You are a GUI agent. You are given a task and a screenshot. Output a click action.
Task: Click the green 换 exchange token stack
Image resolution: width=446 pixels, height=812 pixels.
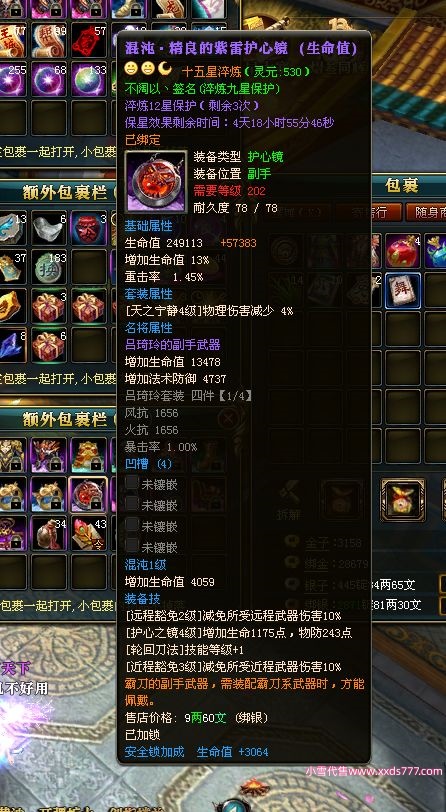tap(49, 268)
